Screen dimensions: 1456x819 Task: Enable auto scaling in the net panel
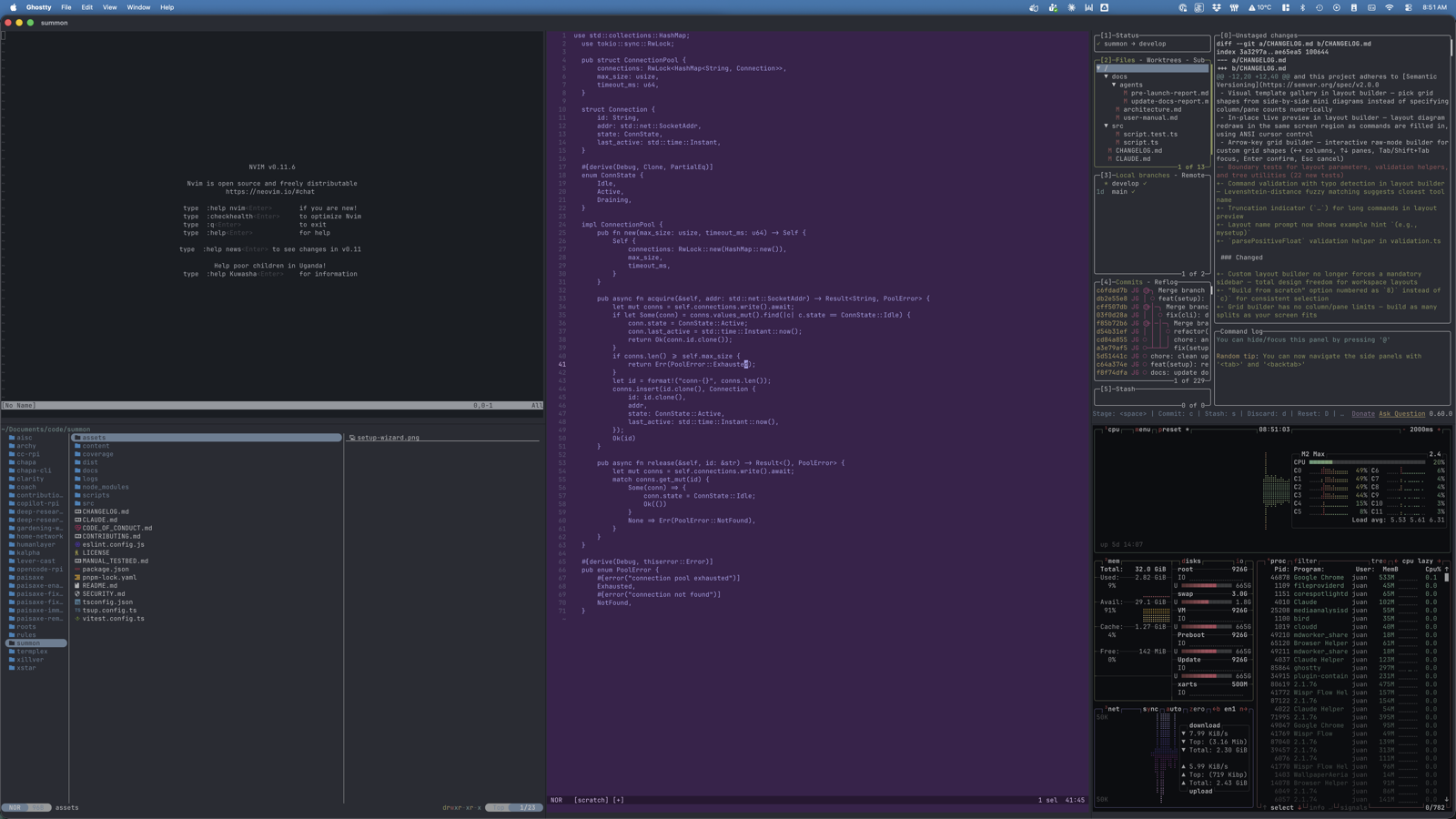[x=1174, y=709]
